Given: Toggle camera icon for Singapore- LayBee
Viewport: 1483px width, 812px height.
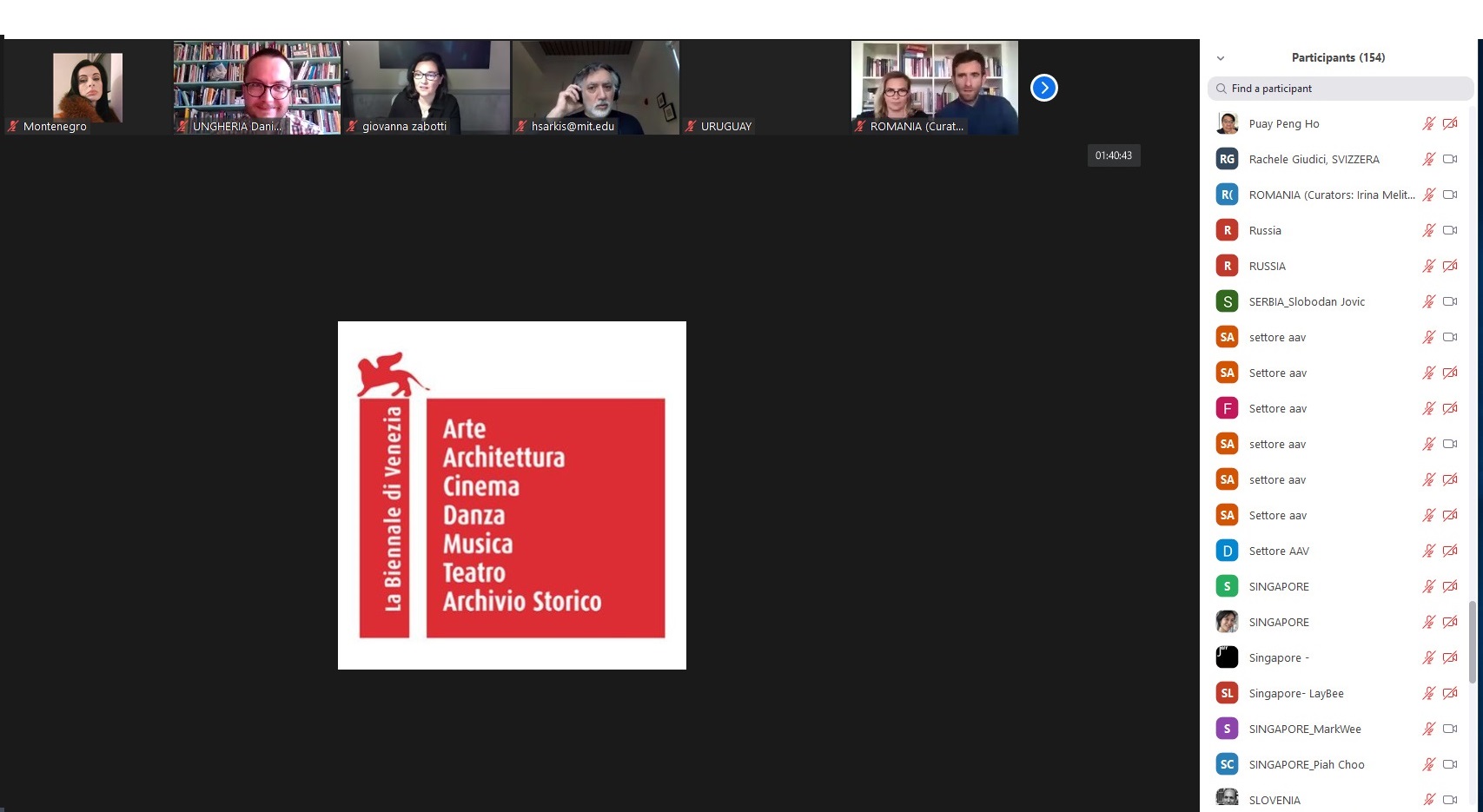Looking at the screenshot, I should click(1450, 693).
